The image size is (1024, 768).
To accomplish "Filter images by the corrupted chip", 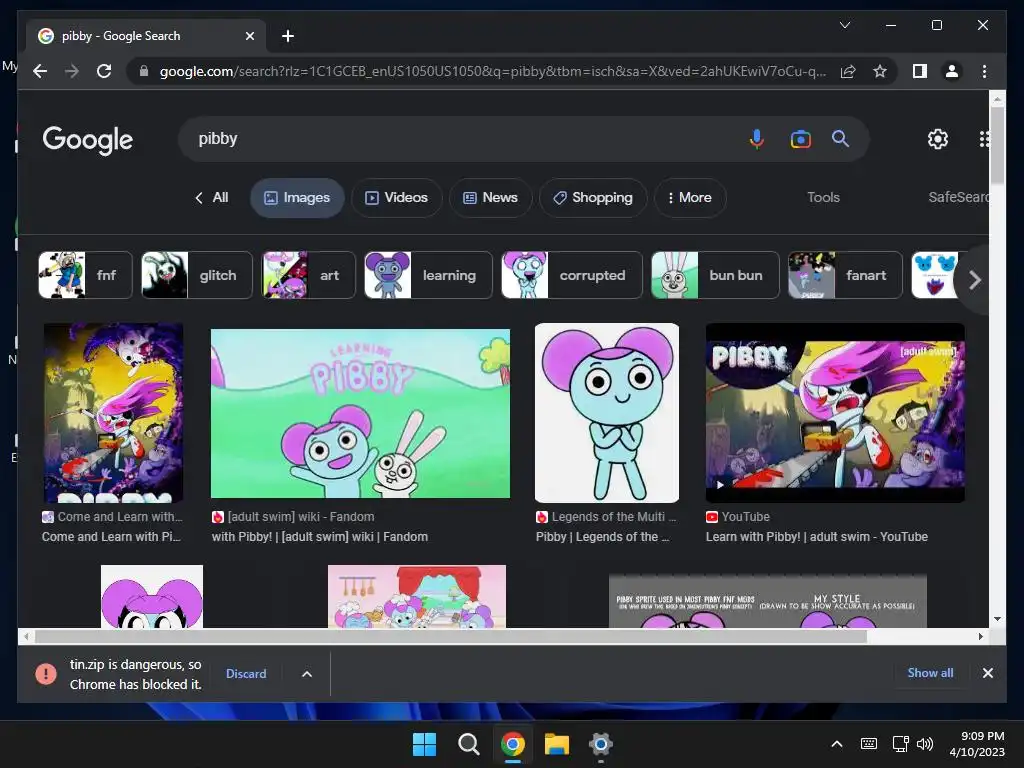I will (x=571, y=275).
